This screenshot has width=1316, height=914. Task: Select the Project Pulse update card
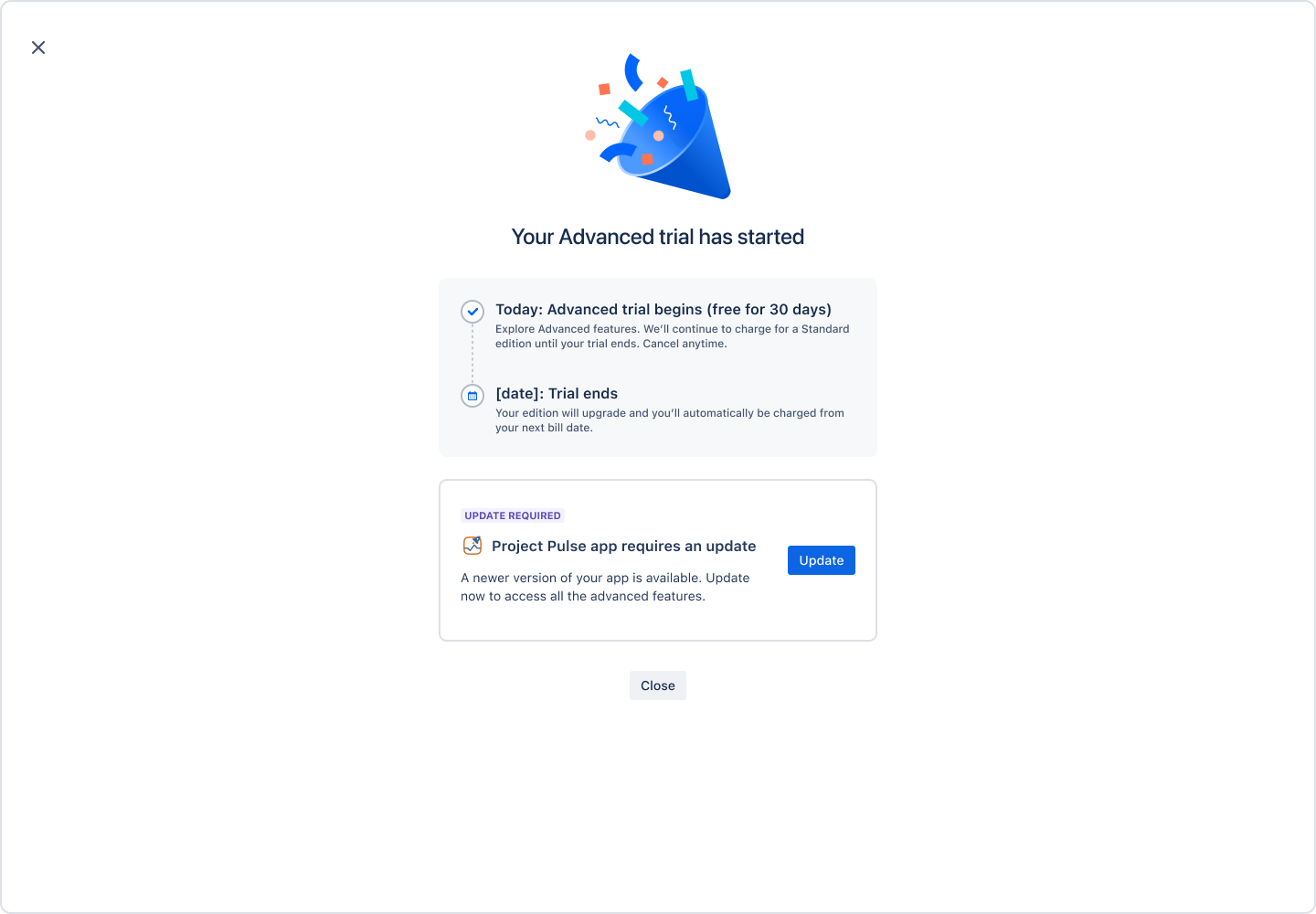[x=657, y=559]
